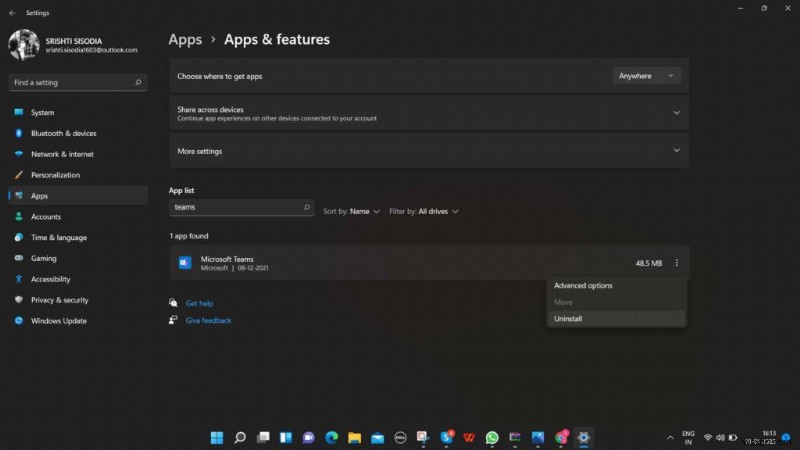Open Widgets from the taskbar

point(286,437)
